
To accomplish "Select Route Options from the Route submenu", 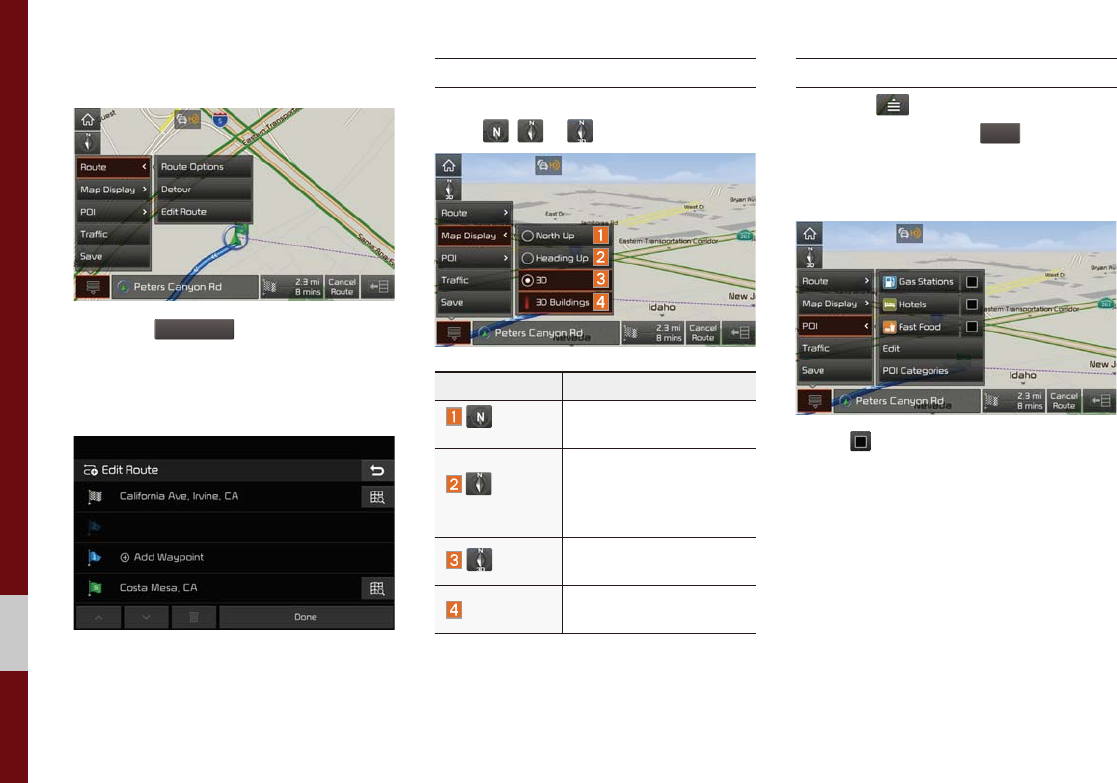I will click(204, 167).
